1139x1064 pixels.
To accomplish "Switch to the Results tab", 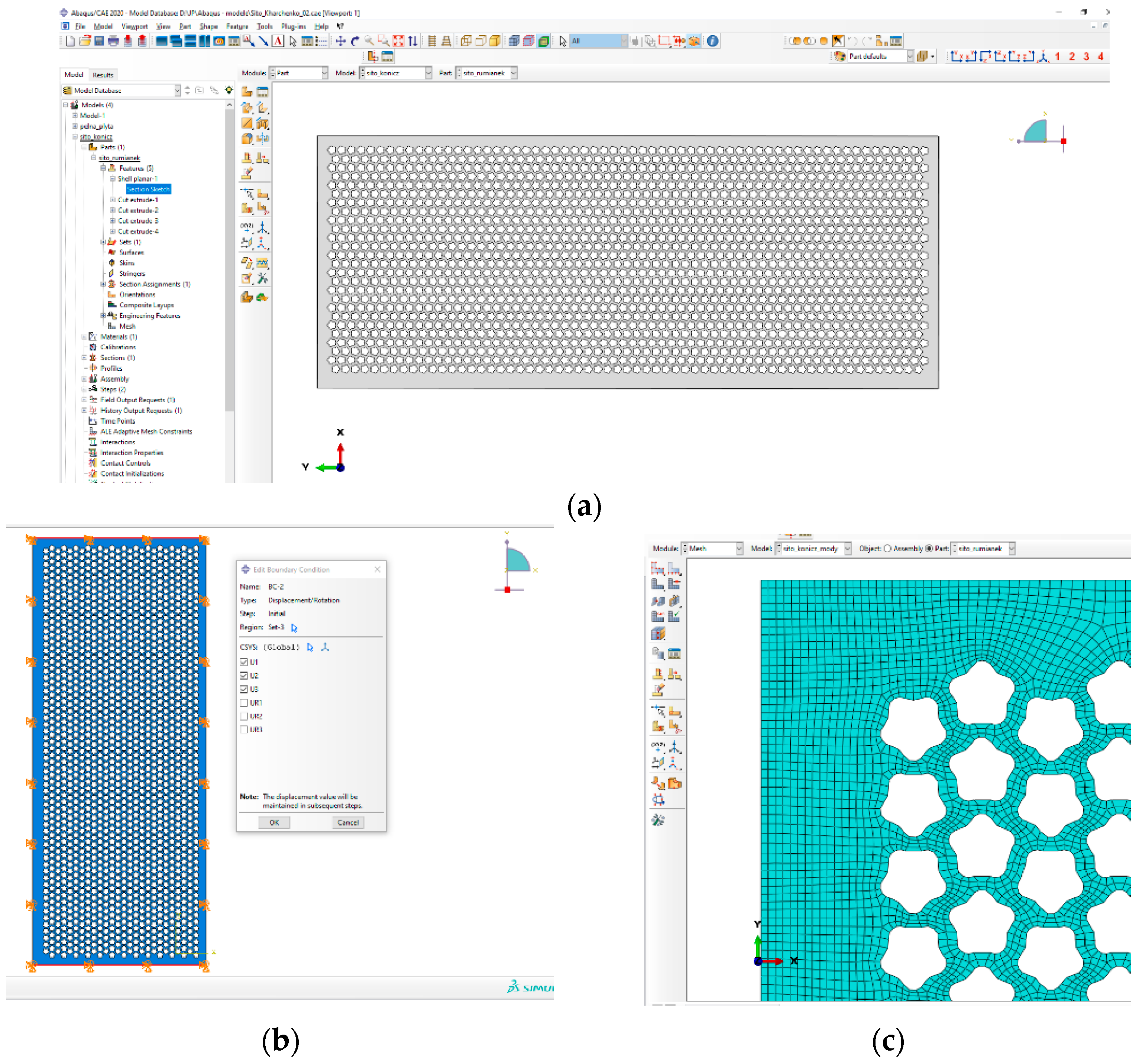I will [103, 74].
